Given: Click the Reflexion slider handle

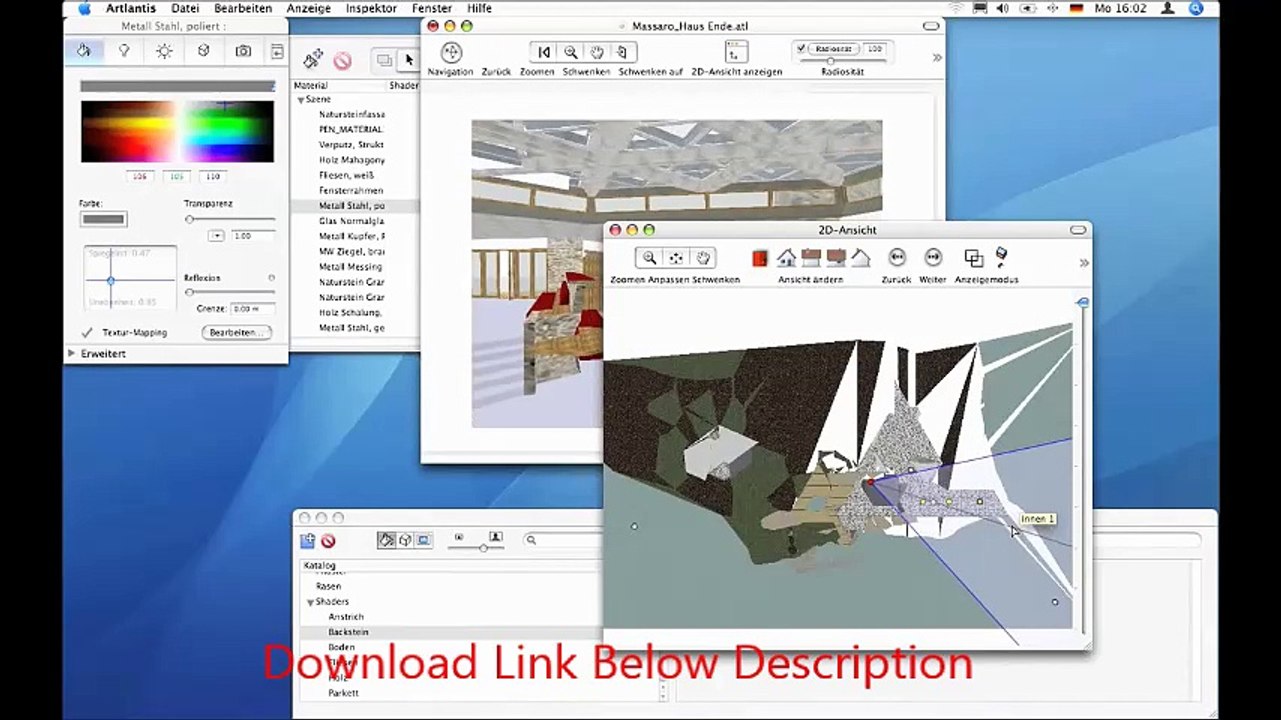Looking at the screenshot, I should coord(189,292).
